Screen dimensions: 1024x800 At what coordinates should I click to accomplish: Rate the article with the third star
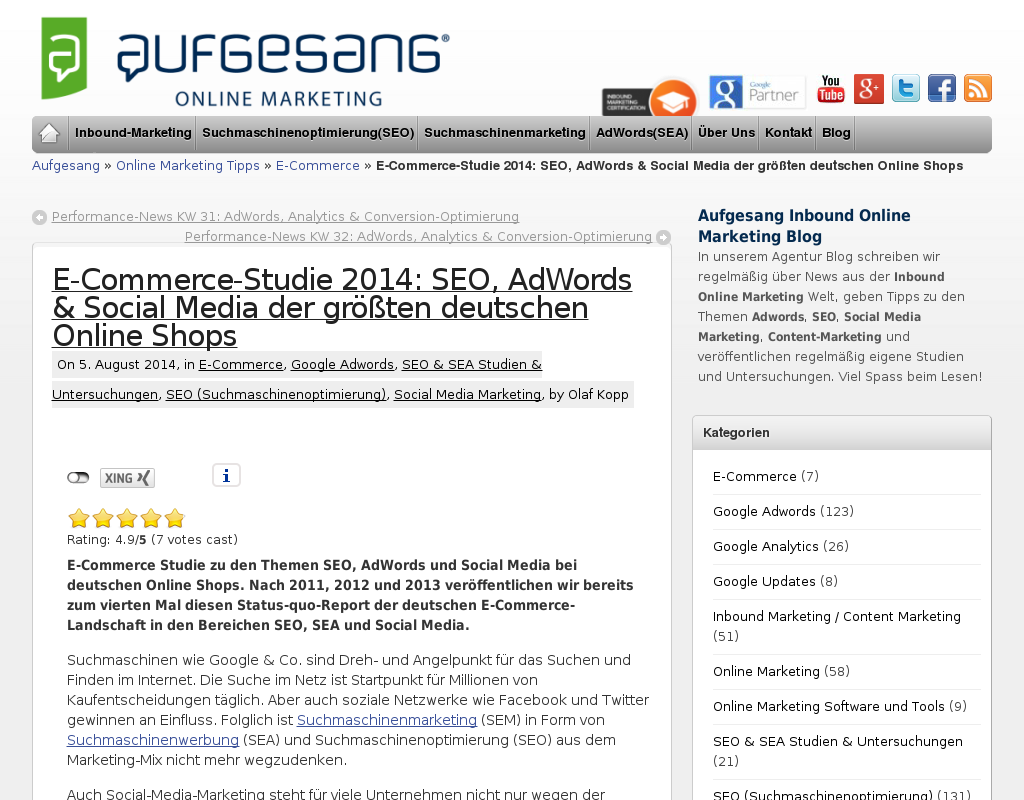click(x=127, y=519)
